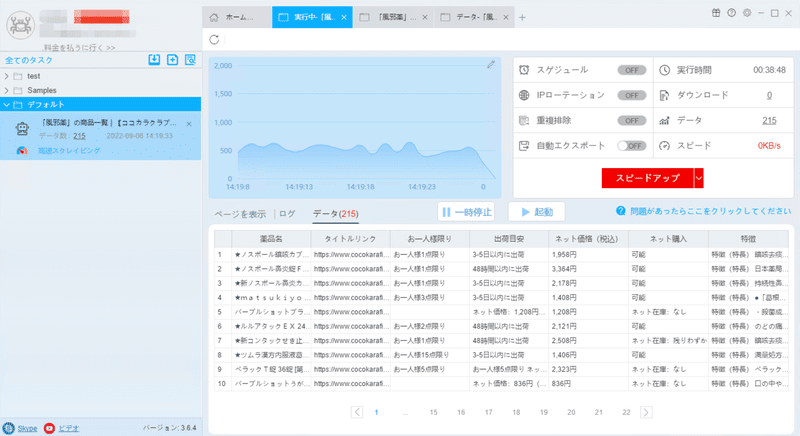
Task: Open the Skype link
Action: (x=28, y=428)
